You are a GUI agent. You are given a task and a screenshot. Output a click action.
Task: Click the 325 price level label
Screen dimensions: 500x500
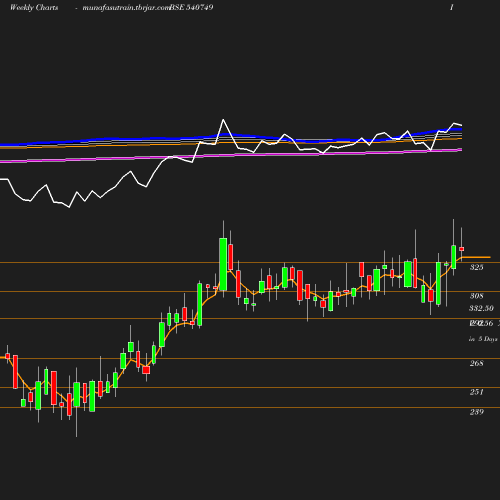(x=476, y=267)
